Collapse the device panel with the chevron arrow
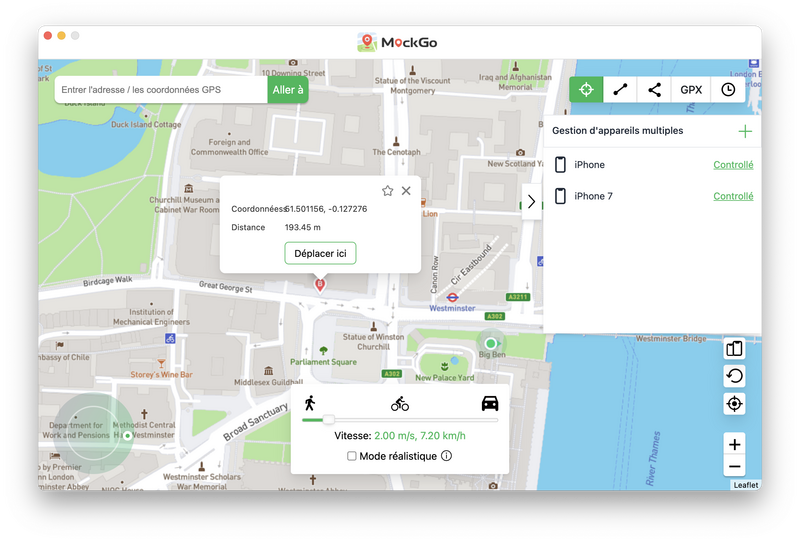The height and width of the screenshot is (541, 800). [x=531, y=202]
